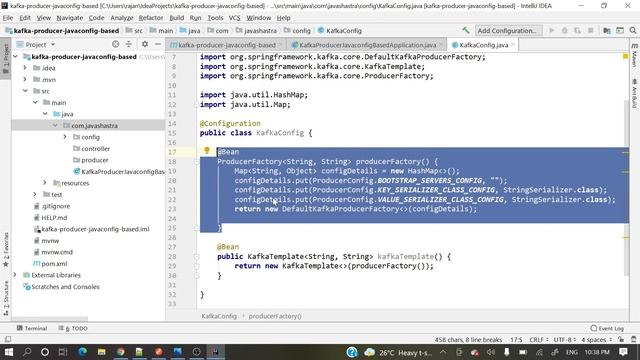Open 4 spaces indent dropdown
Viewport: 640px width, 360px height.
click(597, 340)
